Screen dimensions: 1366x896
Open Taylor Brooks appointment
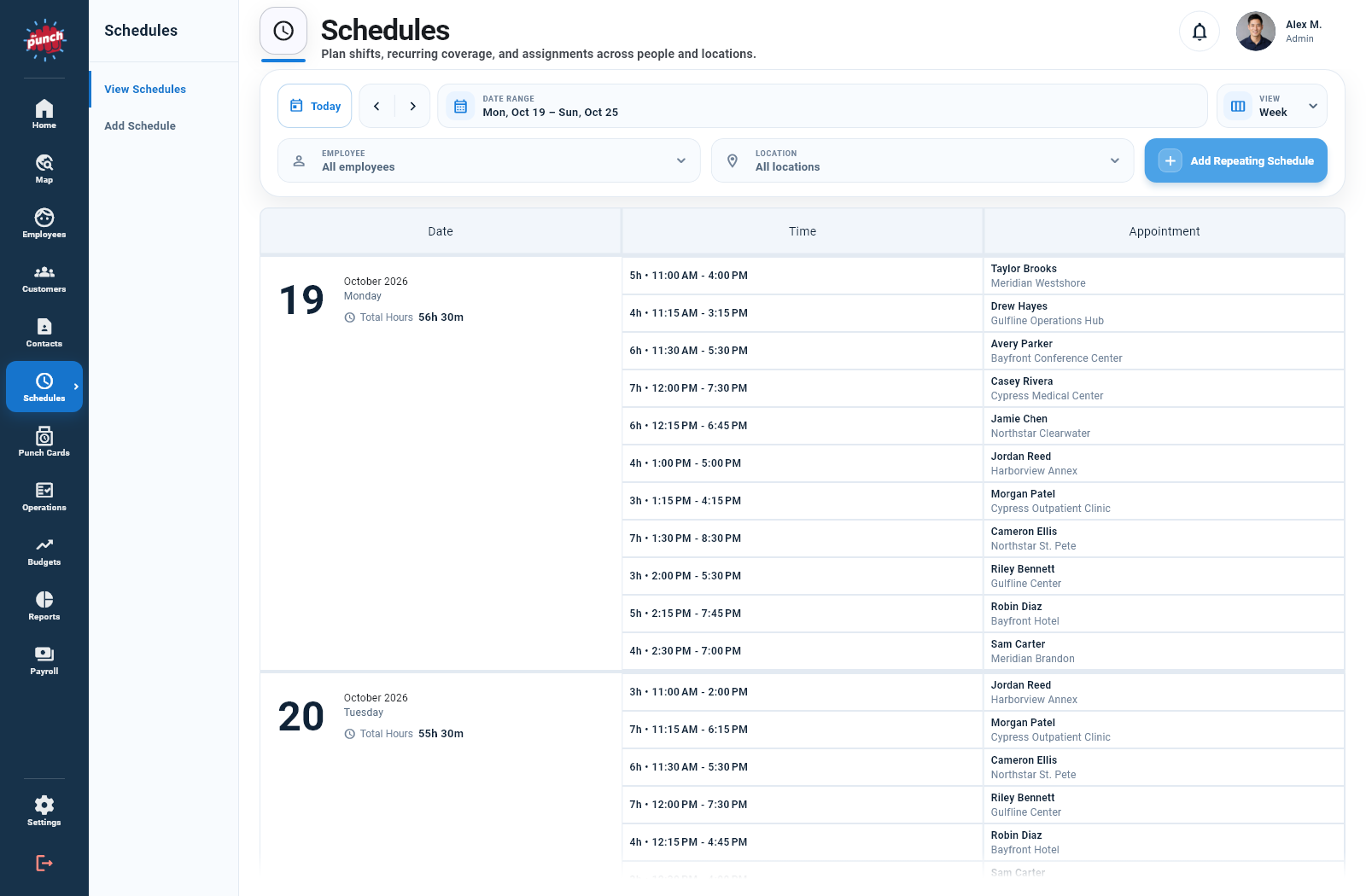[1164, 276]
